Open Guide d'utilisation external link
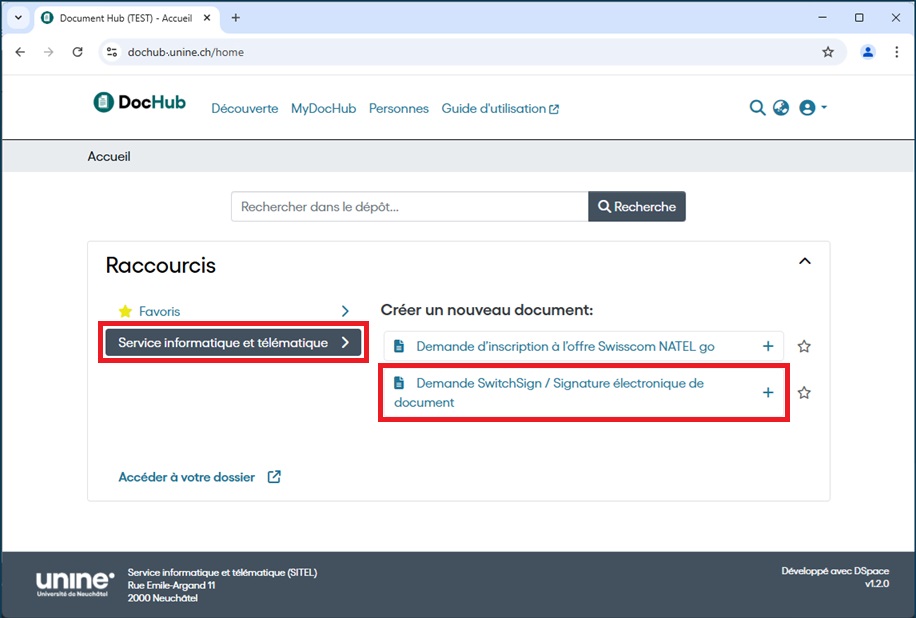Screen dimensions: 916x618 coord(500,109)
